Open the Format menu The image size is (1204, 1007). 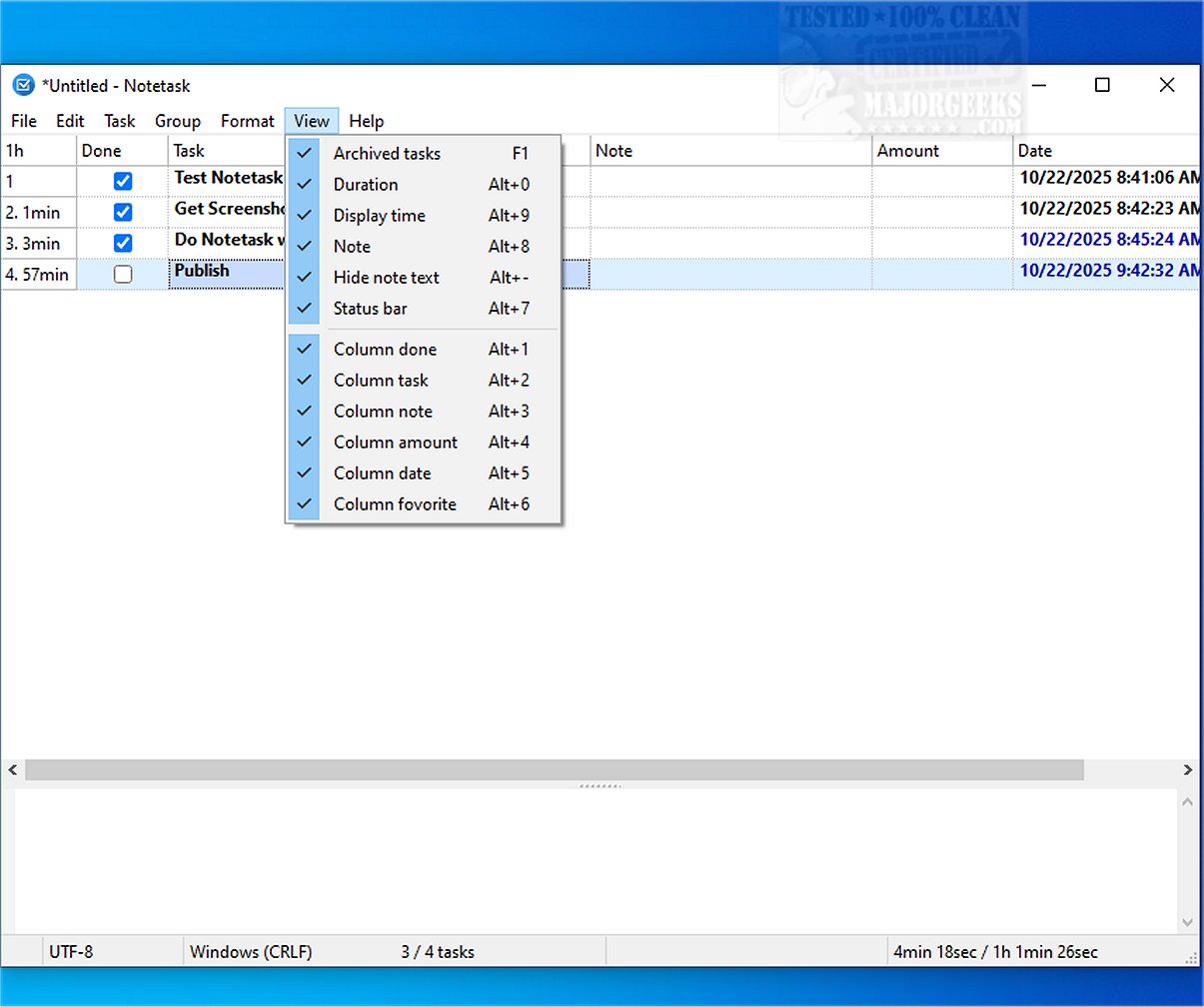click(x=247, y=121)
